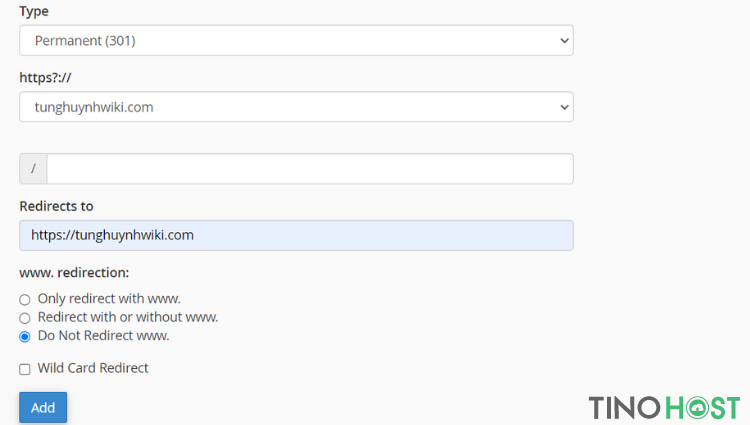Click the Redirects to label
Image resolution: width=750 pixels, height=425 pixels.
pyautogui.click(x=56, y=206)
